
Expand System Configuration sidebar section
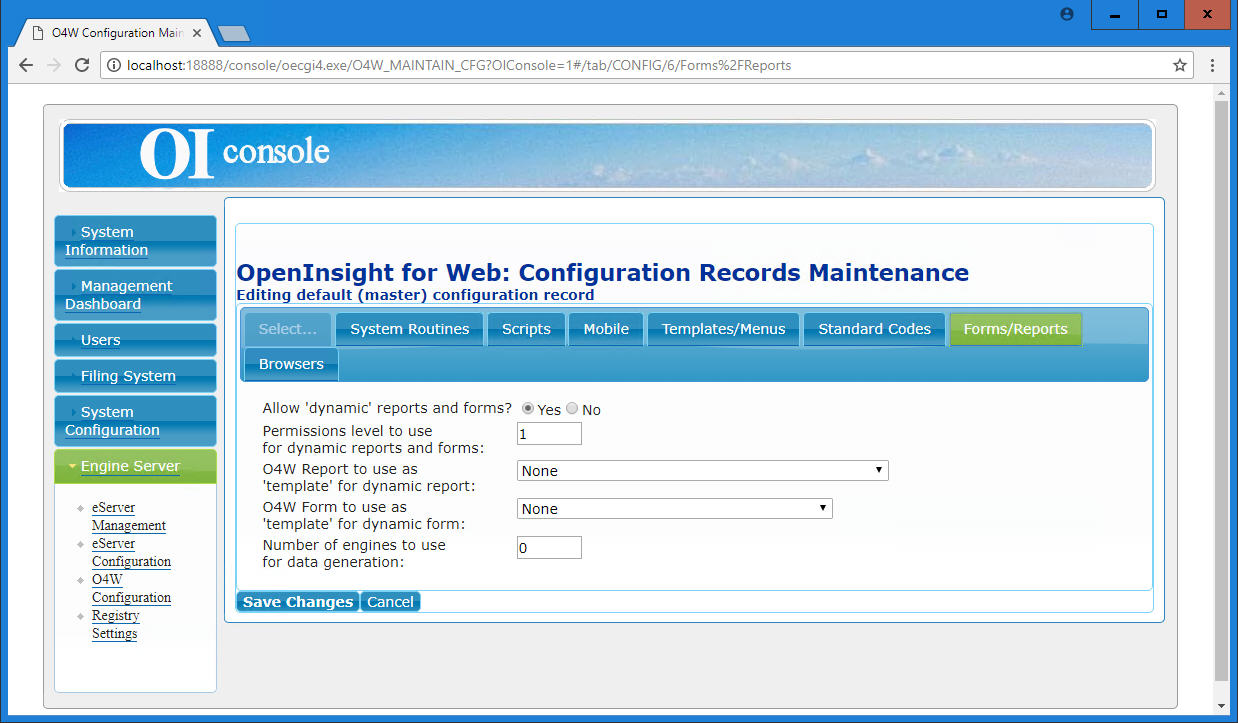coord(135,421)
